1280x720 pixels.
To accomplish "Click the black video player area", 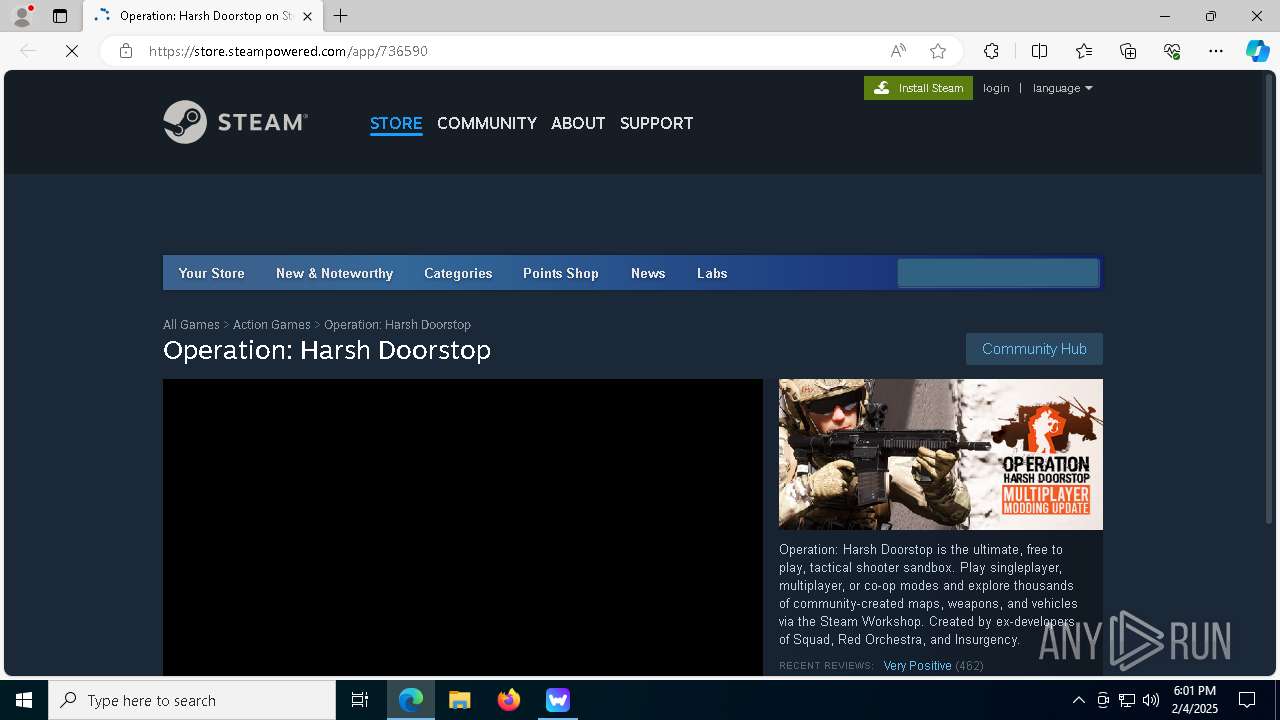I will click(x=463, y=527).
